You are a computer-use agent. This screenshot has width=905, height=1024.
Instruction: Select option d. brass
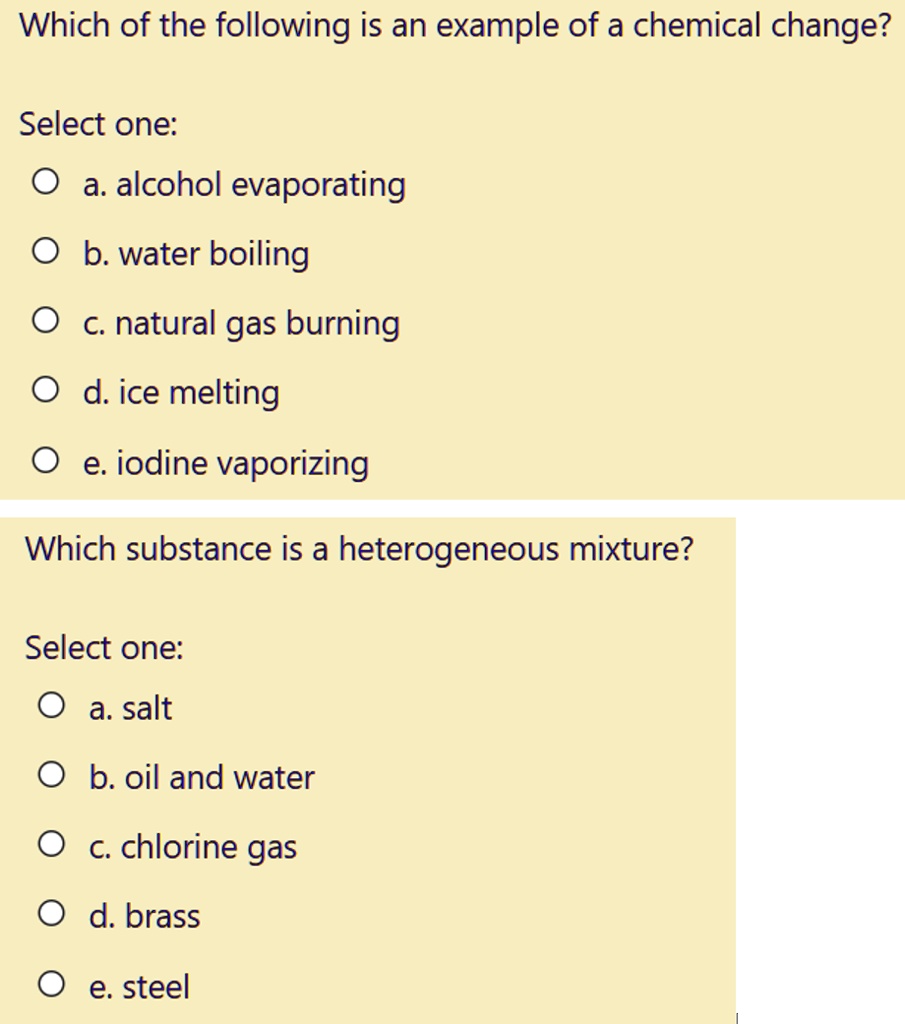click(51, 914)
